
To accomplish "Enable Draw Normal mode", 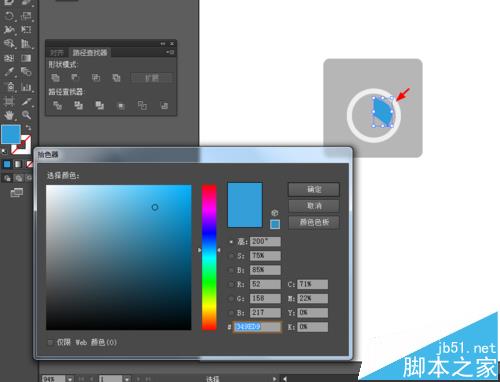I will click(7, 178).
